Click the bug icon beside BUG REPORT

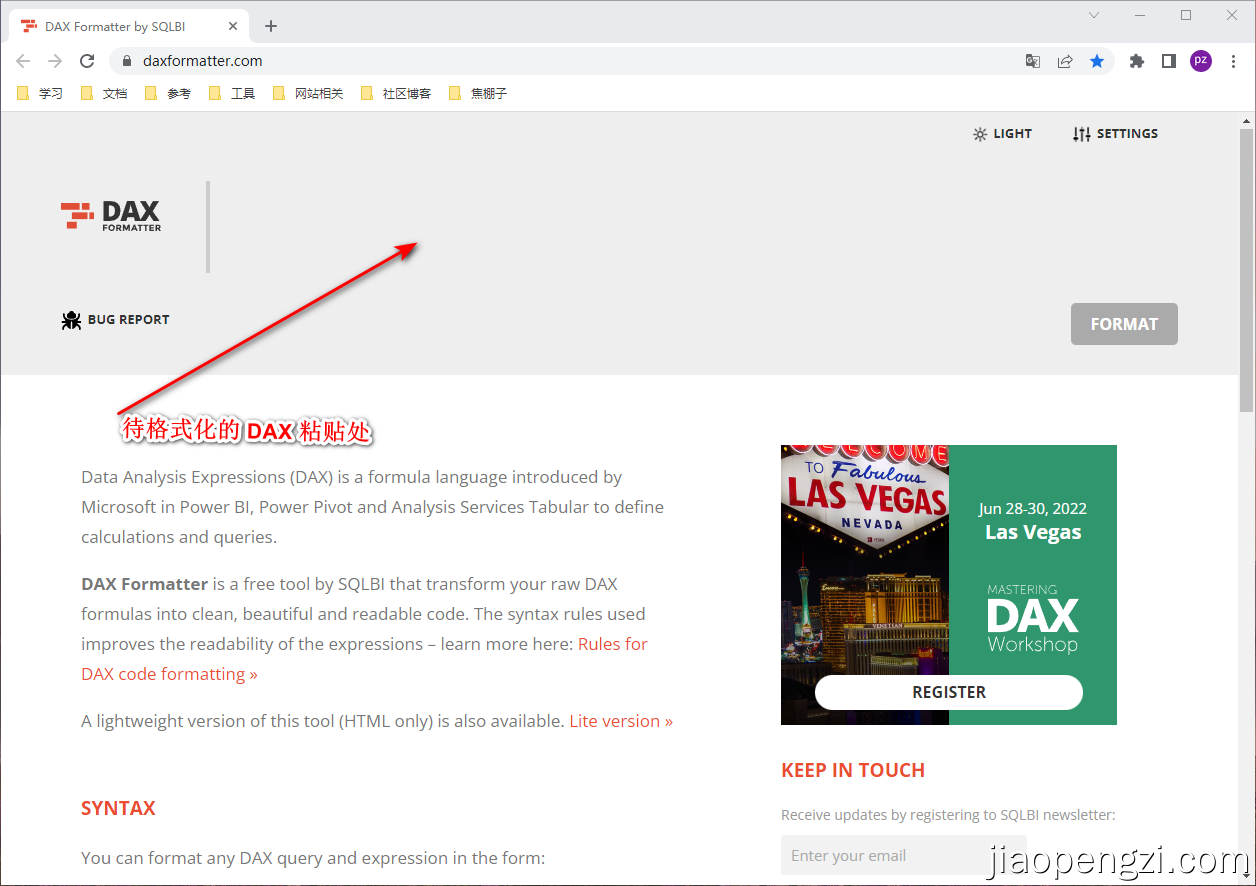click(71, 320)
